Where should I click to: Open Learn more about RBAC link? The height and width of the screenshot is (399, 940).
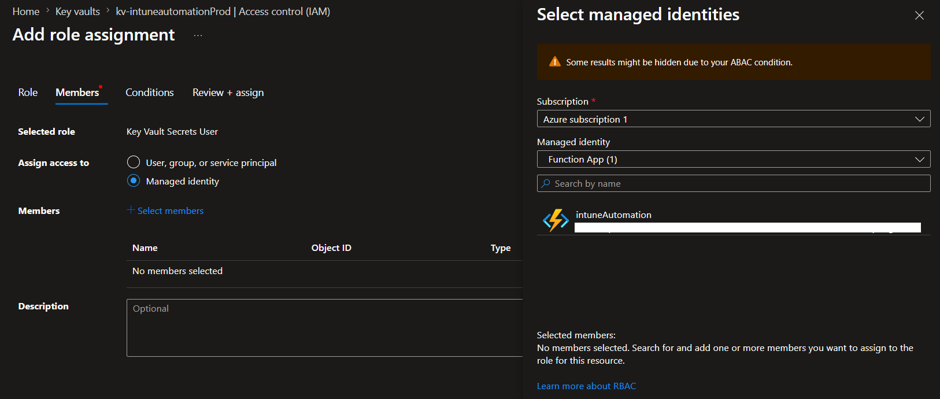pyautogui.click(x=586, y=386)
